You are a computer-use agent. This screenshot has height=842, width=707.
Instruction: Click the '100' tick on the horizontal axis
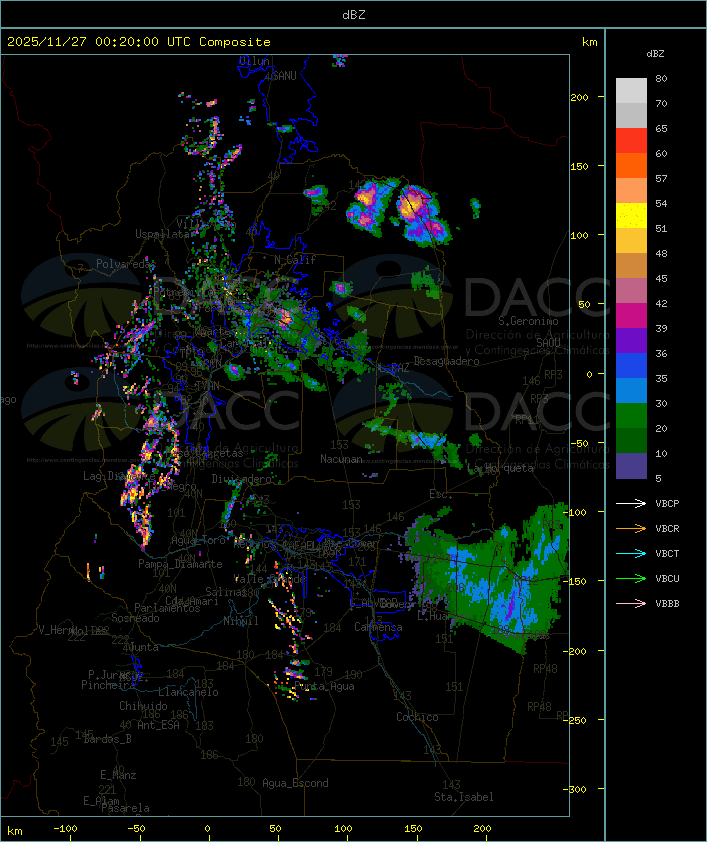click(344, 829)
